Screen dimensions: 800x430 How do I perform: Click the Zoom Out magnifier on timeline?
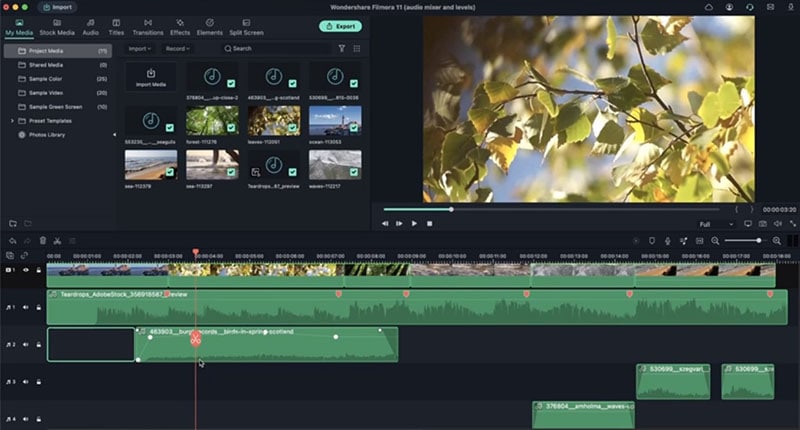pos(715,241)
